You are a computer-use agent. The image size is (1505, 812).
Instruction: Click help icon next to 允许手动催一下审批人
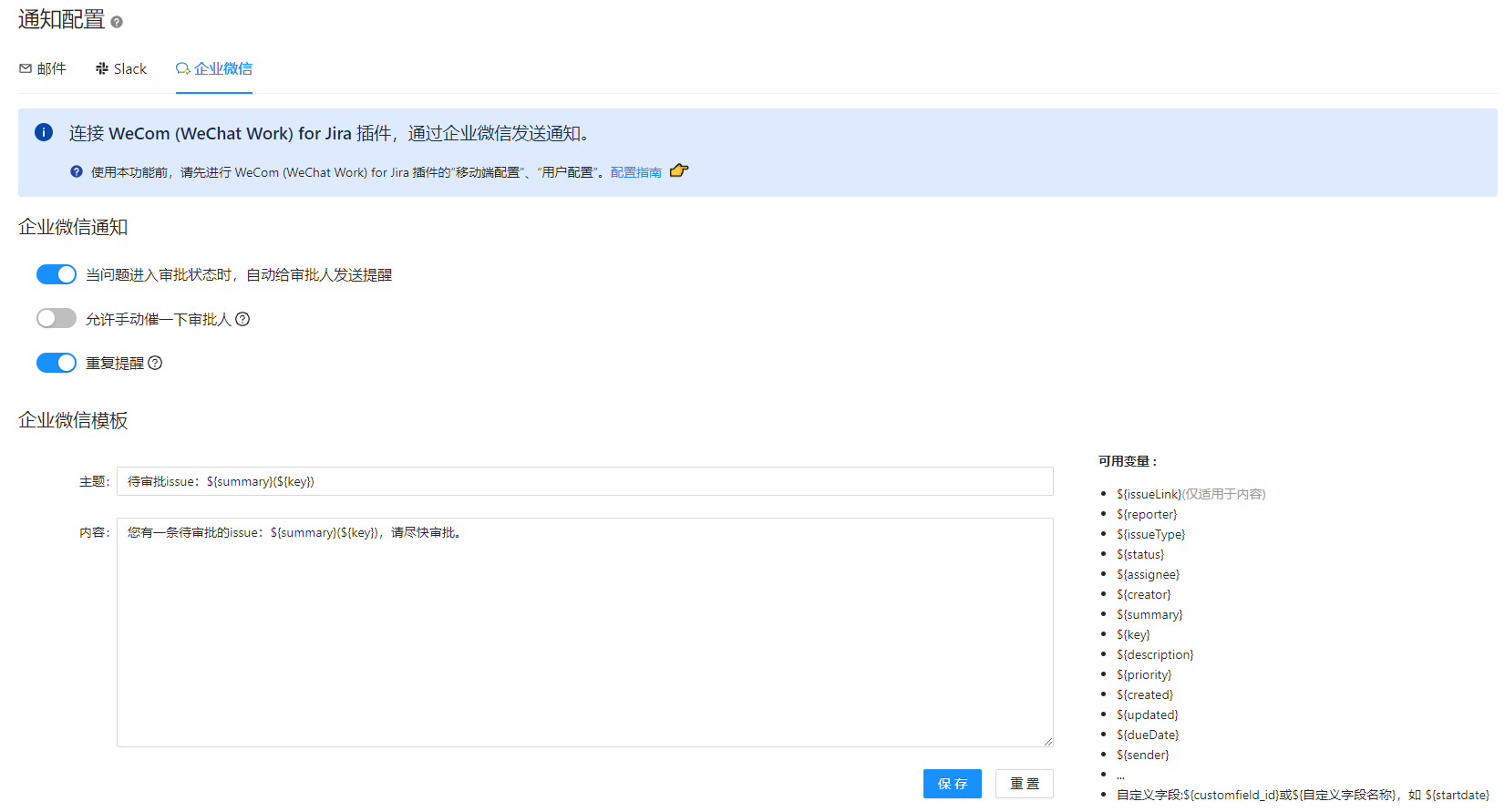point(242,319)
